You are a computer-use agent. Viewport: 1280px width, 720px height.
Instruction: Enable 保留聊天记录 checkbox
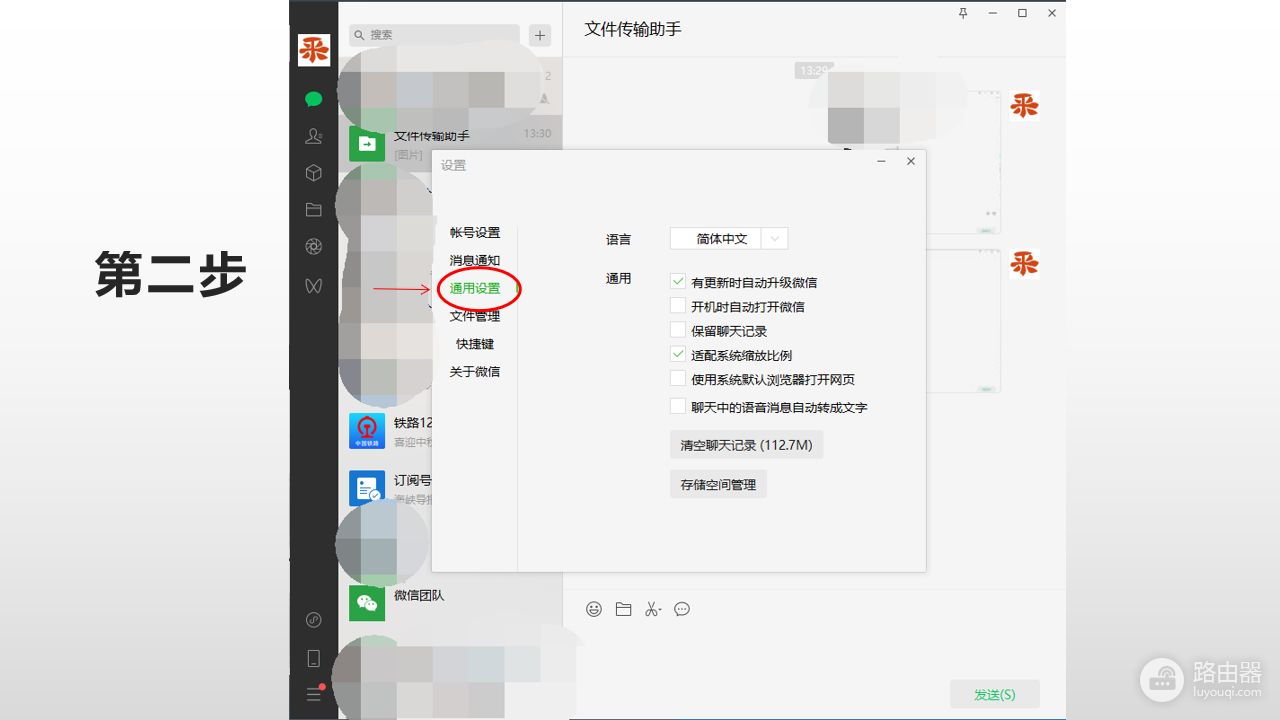(678, 330)
